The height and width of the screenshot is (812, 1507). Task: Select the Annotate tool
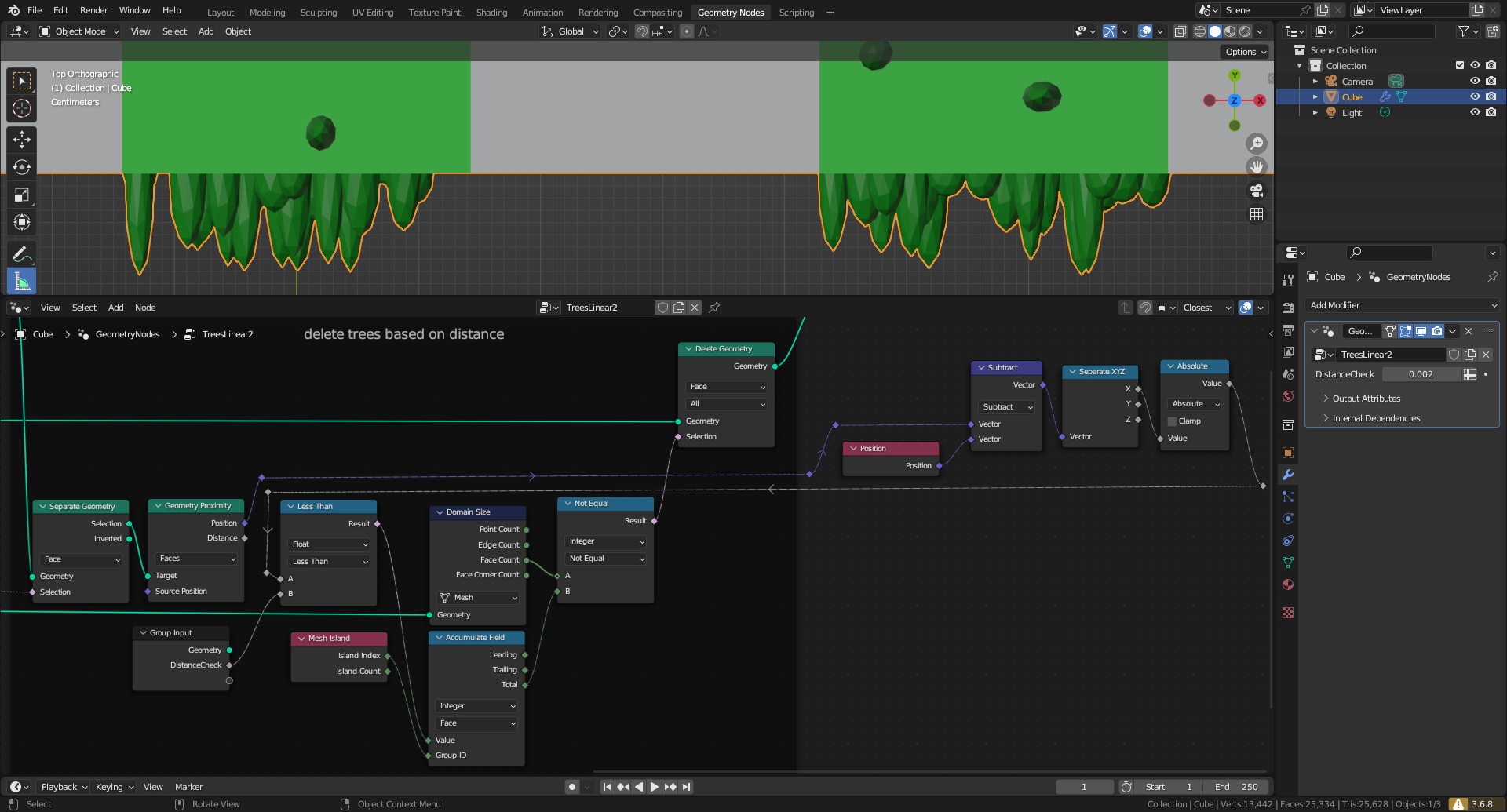(x=22, y=253)
